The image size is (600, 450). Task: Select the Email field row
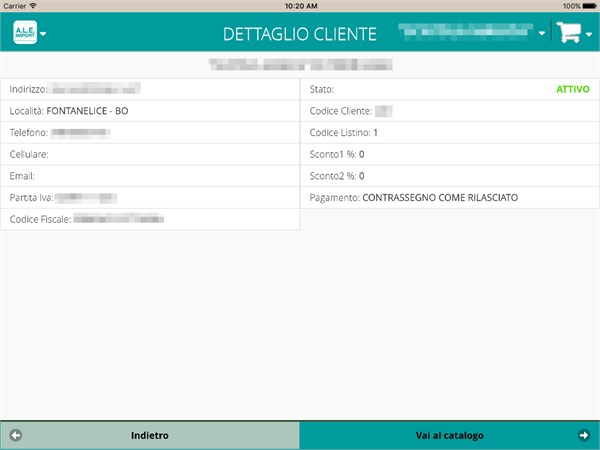pyautogui.click(x=150, y=176)
